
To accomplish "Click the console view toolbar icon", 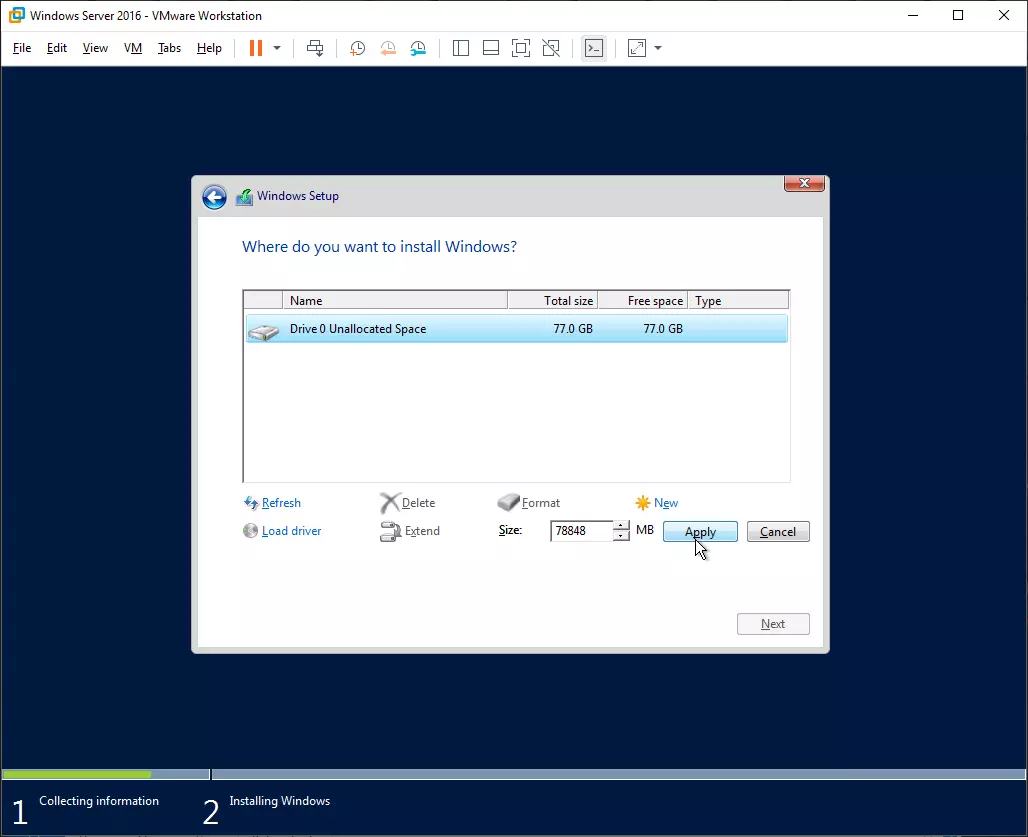I will (x=594, y=48).
